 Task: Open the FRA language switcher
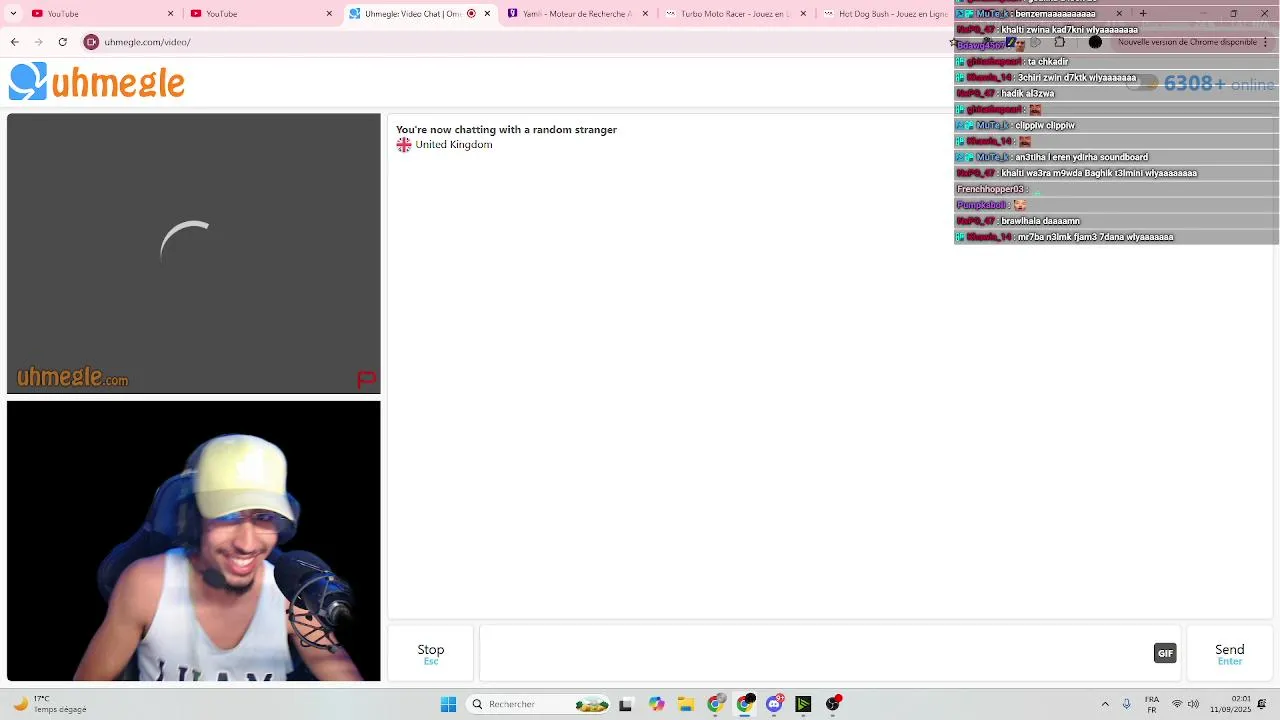click(x=1152, y=704)
